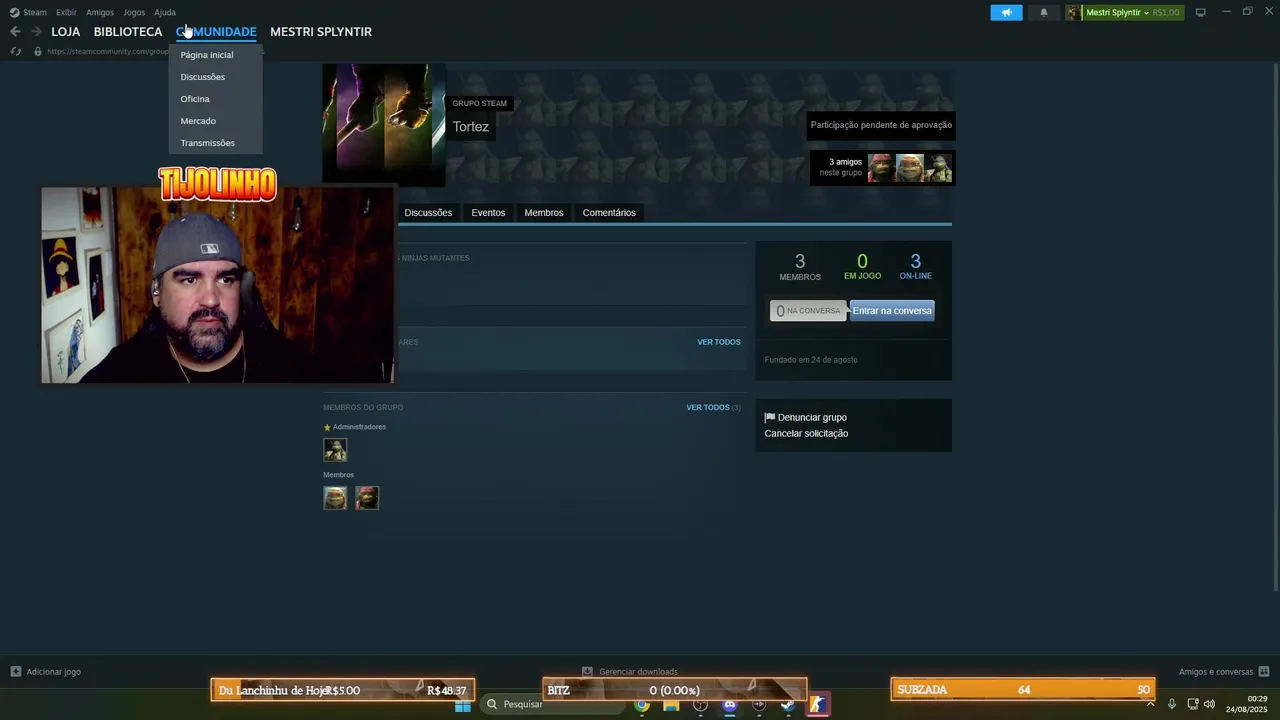Click the Steam logo at top left
The height and width of the screenshot is (720, 1280).
coord(14,13)
